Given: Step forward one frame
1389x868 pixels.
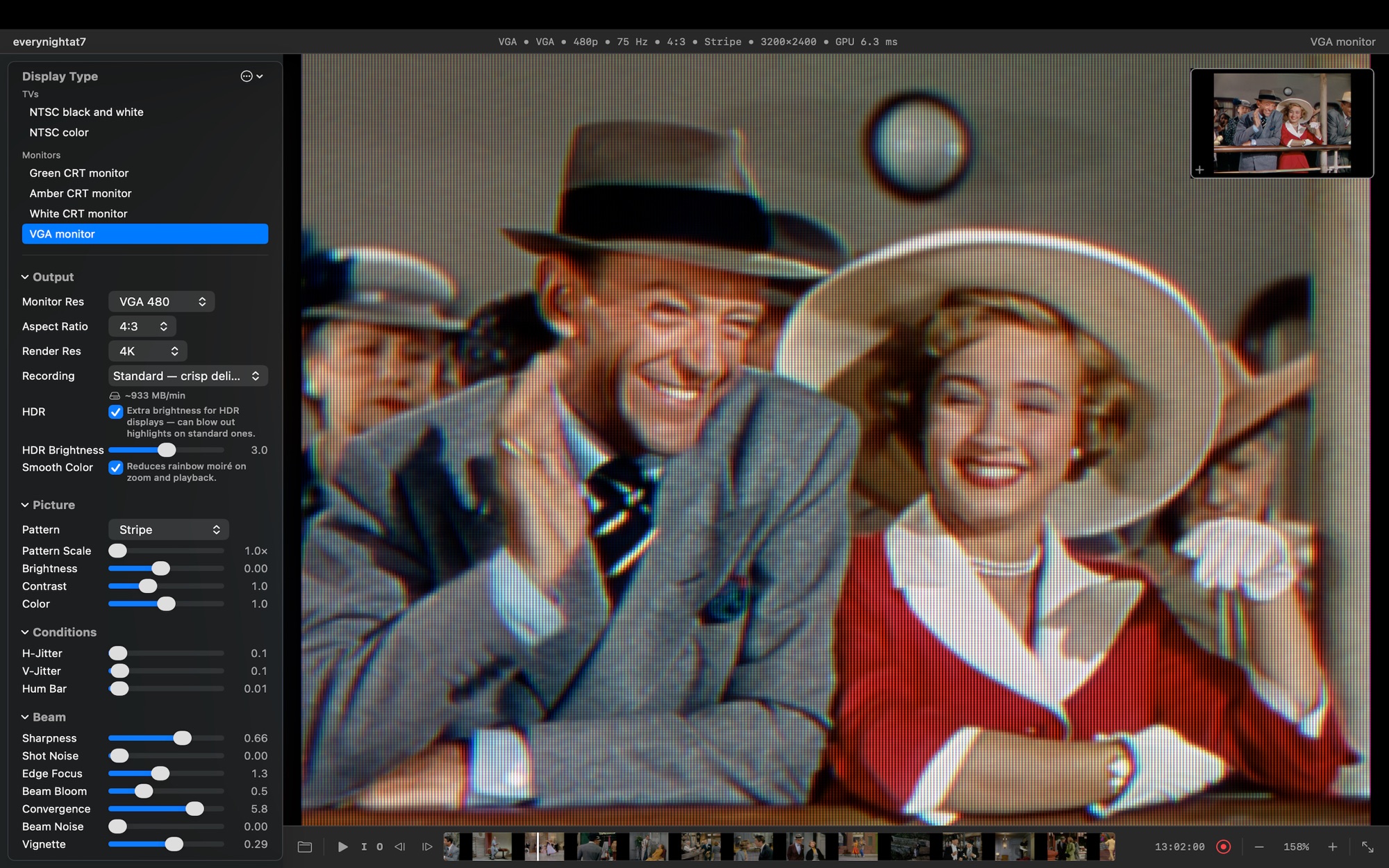Looking at the screenshot, I should coord(427,846).
